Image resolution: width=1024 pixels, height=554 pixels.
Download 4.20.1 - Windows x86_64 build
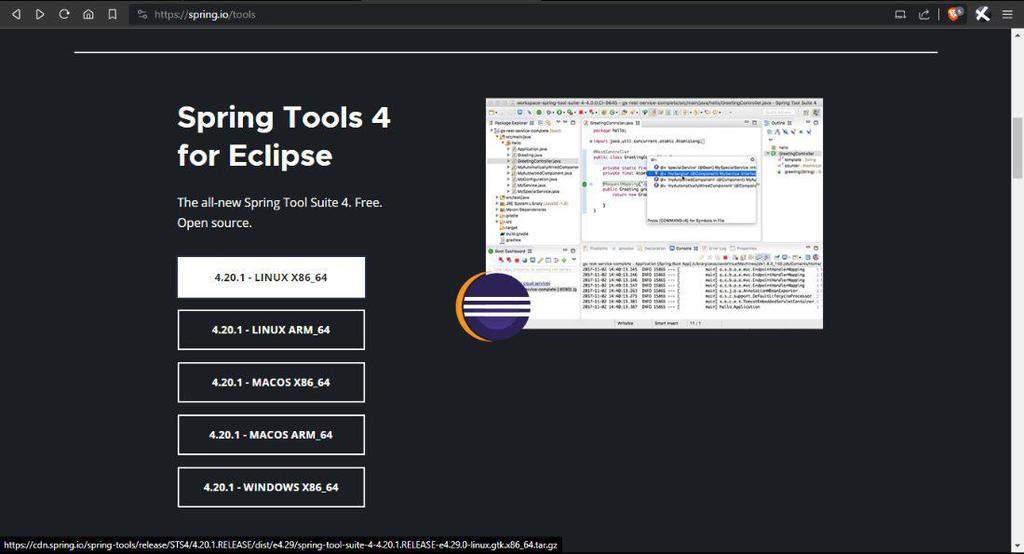click(271, 487)
